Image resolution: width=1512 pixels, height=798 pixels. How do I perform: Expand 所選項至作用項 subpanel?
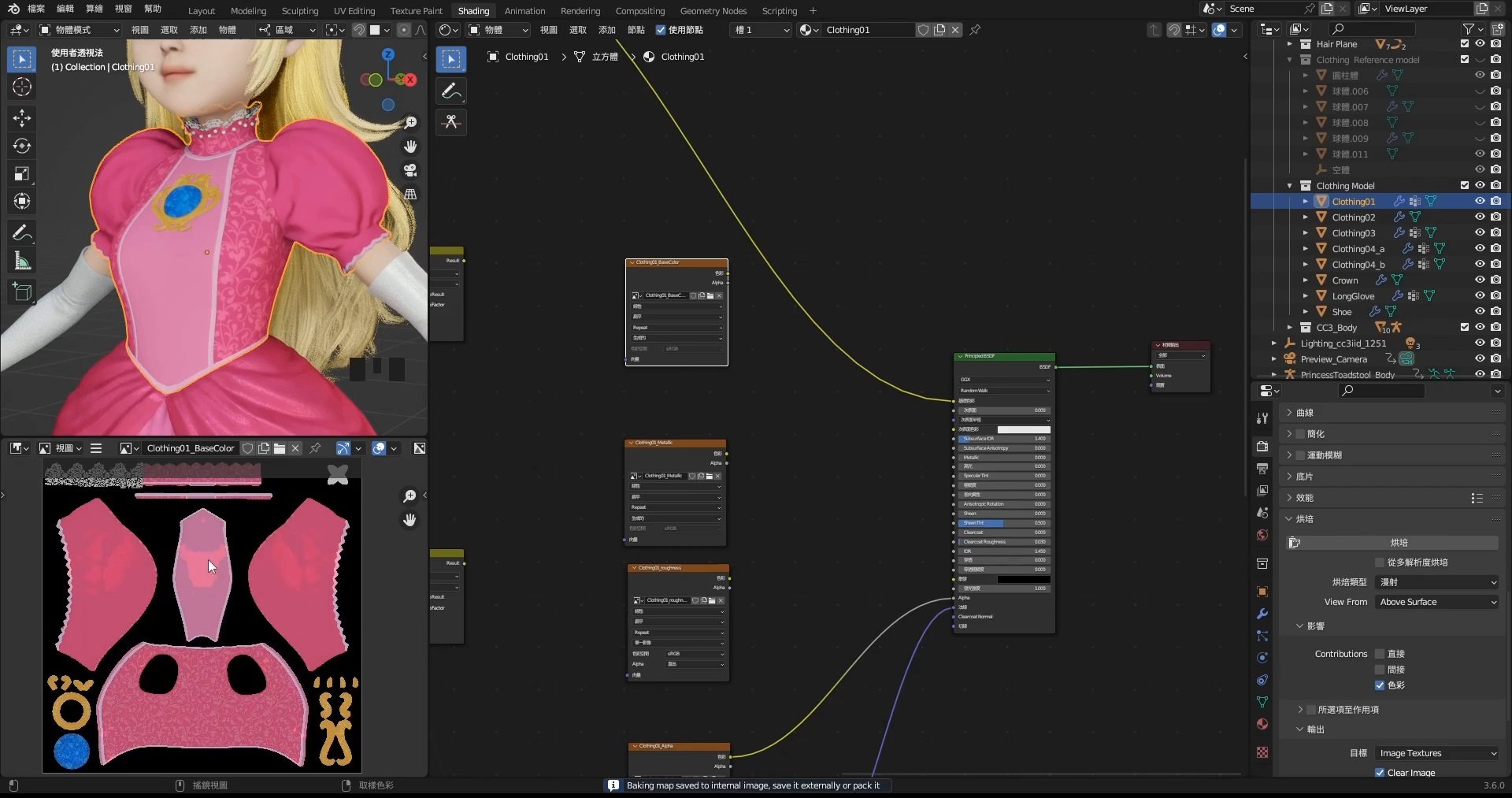pyautogui.click(x=1300, y=710)
